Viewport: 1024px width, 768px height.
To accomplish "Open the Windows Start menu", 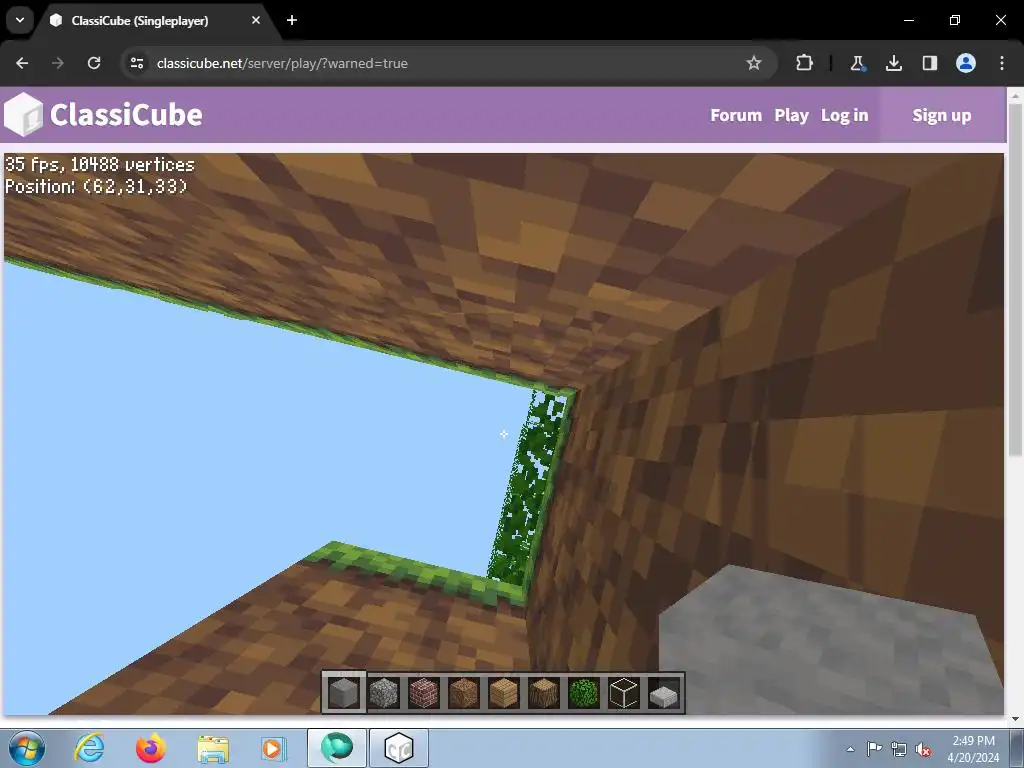I will (x=27, y=748).
